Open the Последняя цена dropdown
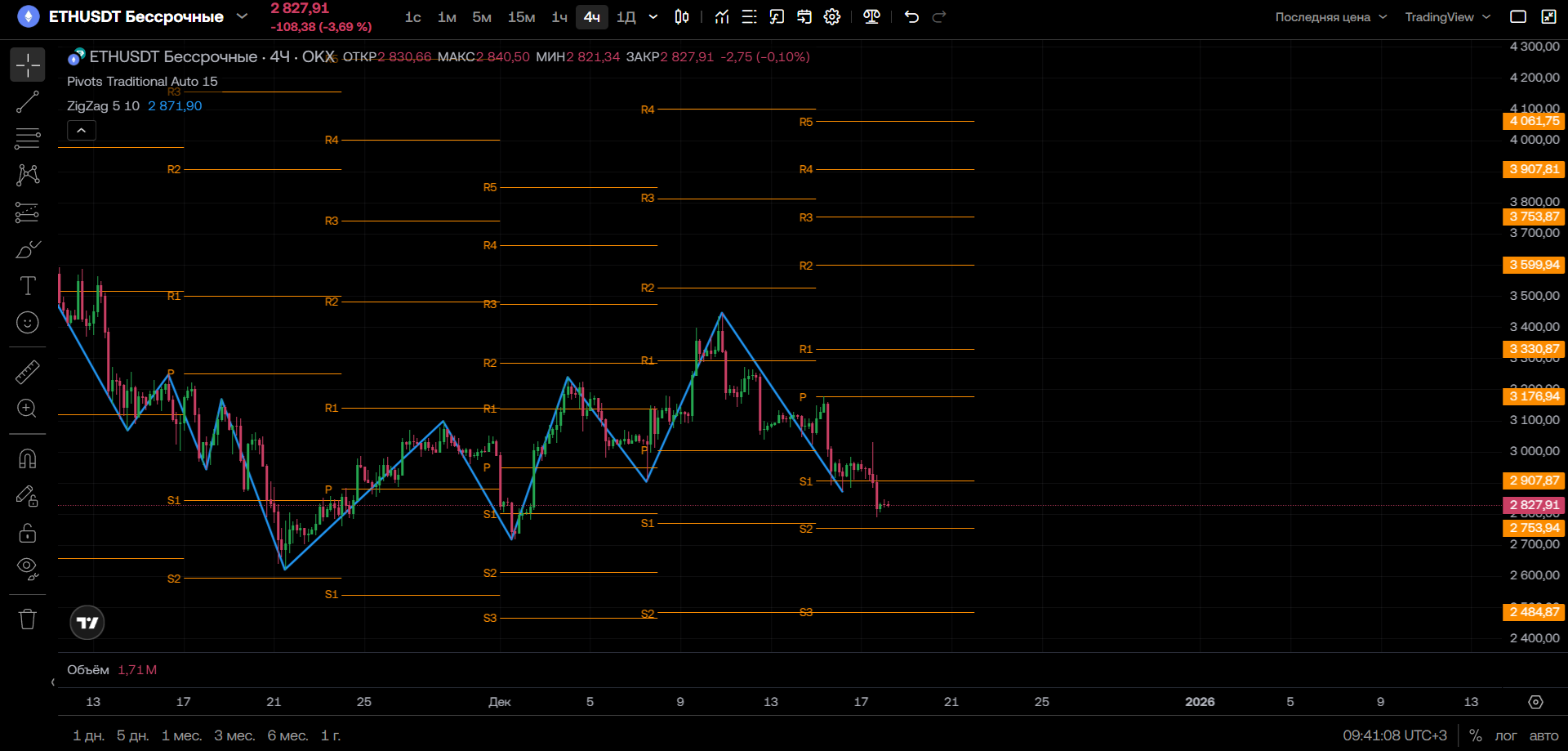Image resolution: width=1568 pixels, height=751 pixels. (x=1331, y=17)
